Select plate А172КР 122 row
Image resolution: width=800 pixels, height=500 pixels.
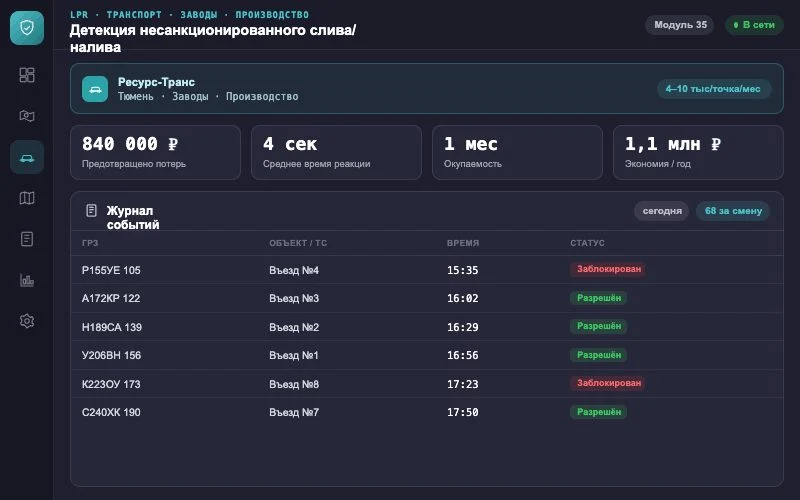point(427,298)
